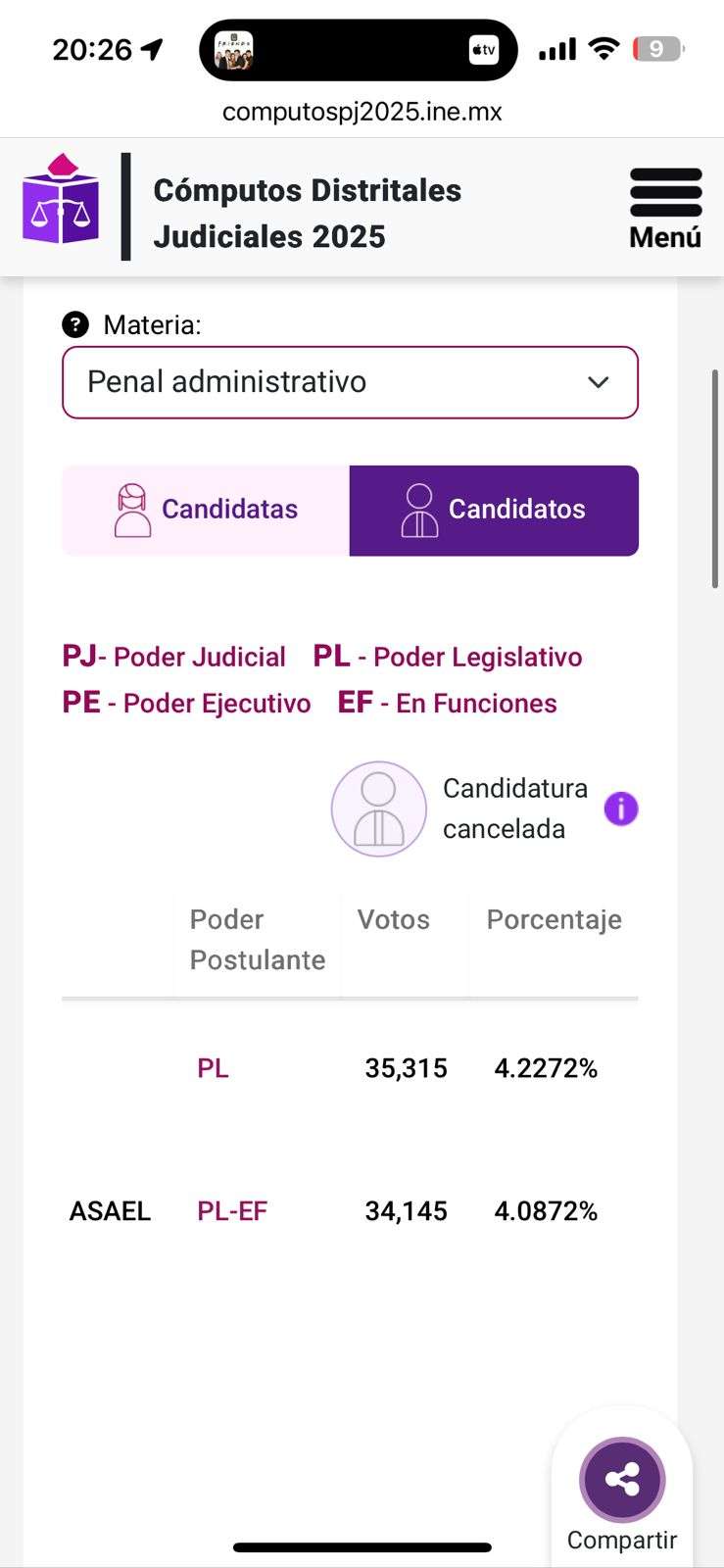
Task: Click the ballot box scales logo
Action: pos(61,201)
